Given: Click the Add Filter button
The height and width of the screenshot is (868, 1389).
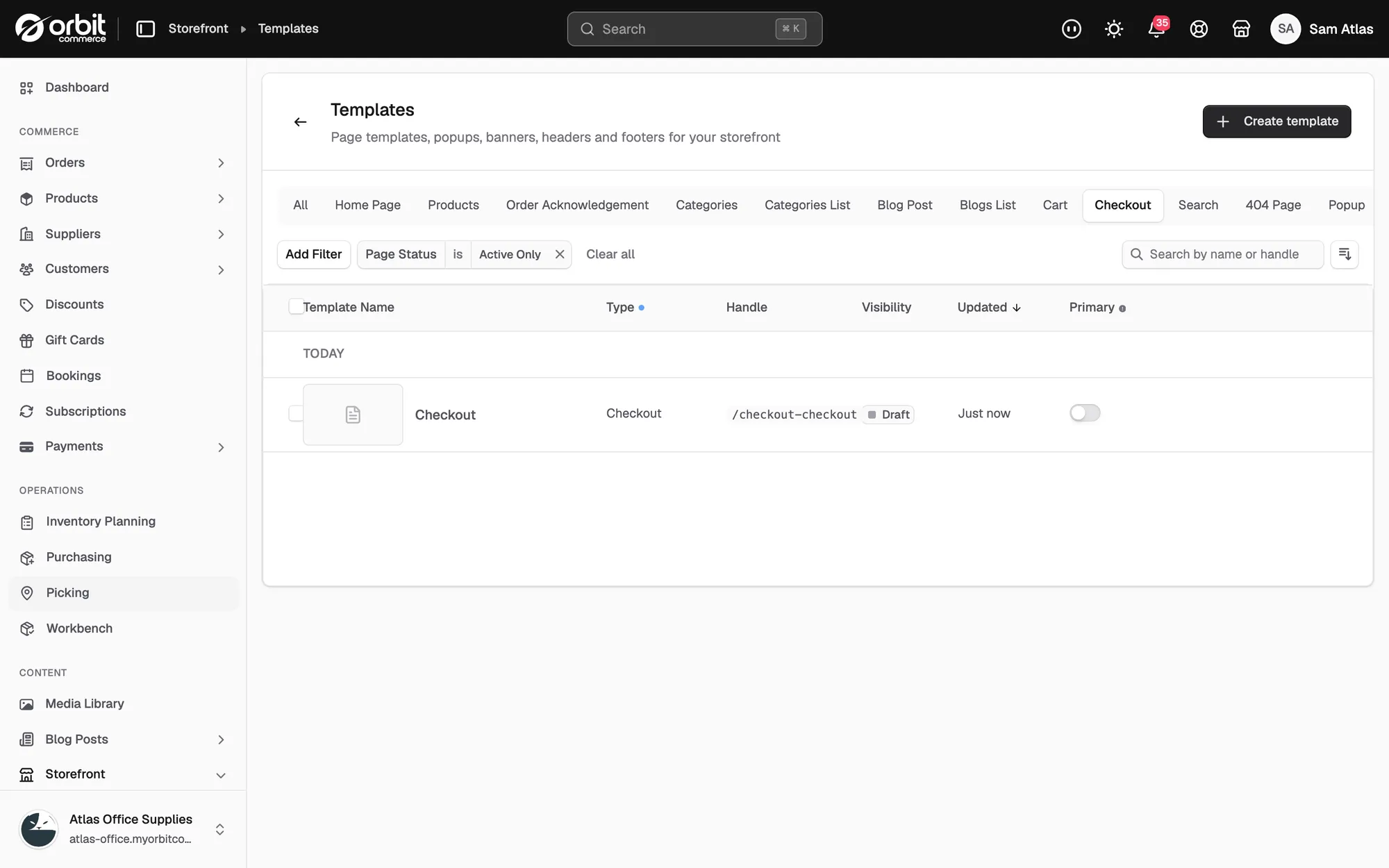Looking at the screenshot, I should 314,254.
